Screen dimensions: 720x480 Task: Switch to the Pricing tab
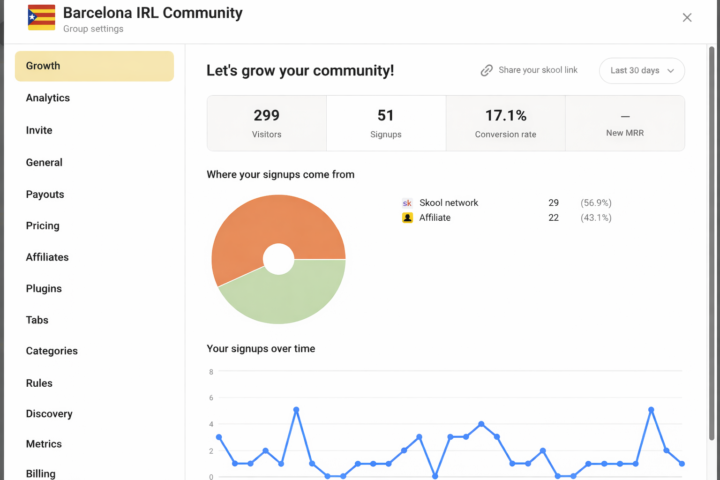(43, 226)
